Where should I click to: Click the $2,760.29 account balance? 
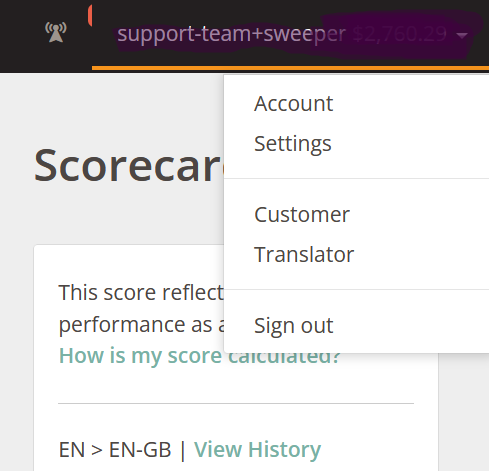[x=399, y=34]
